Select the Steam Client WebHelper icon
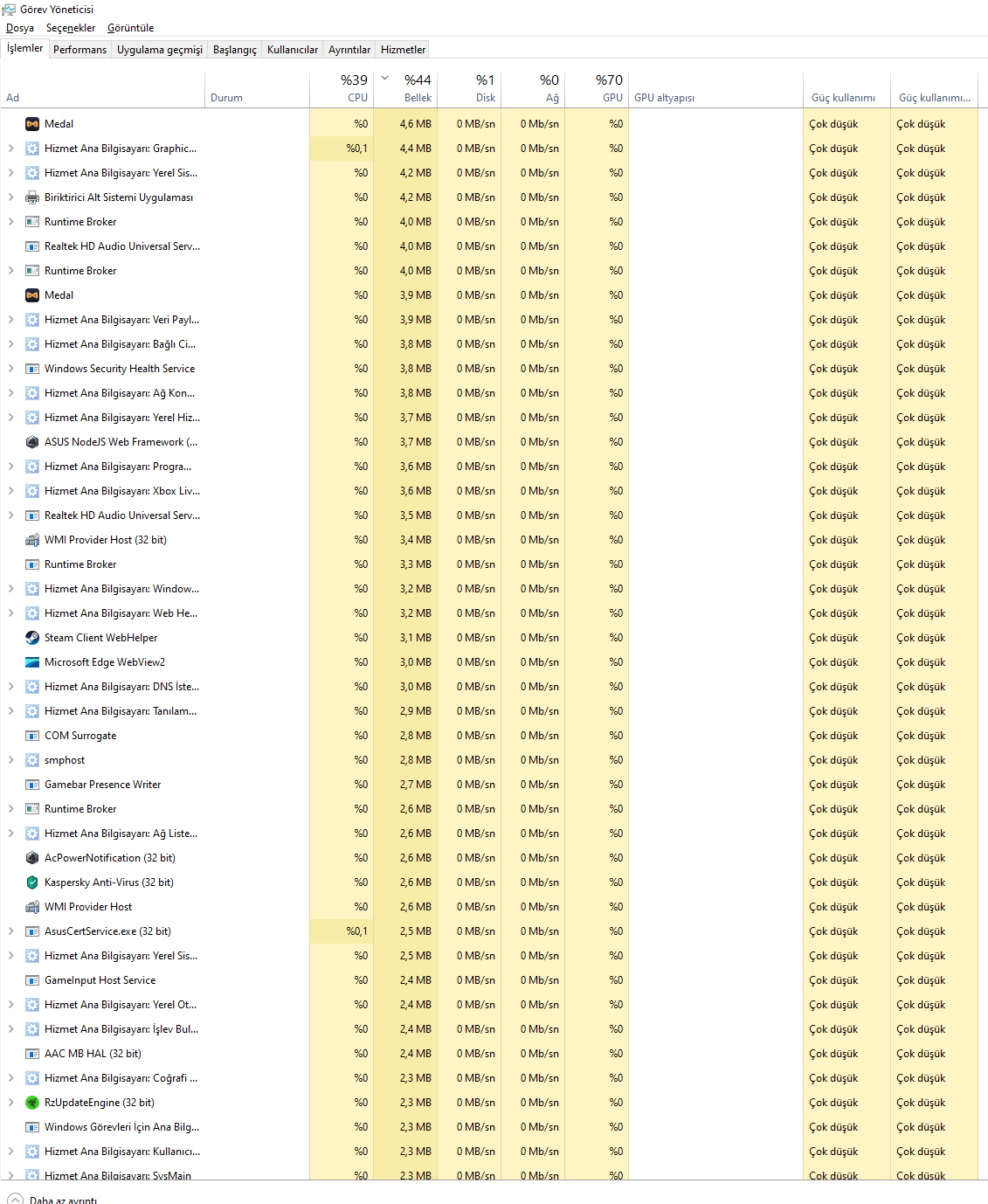Screen dimensions: 988x1204 pos(32,638)
